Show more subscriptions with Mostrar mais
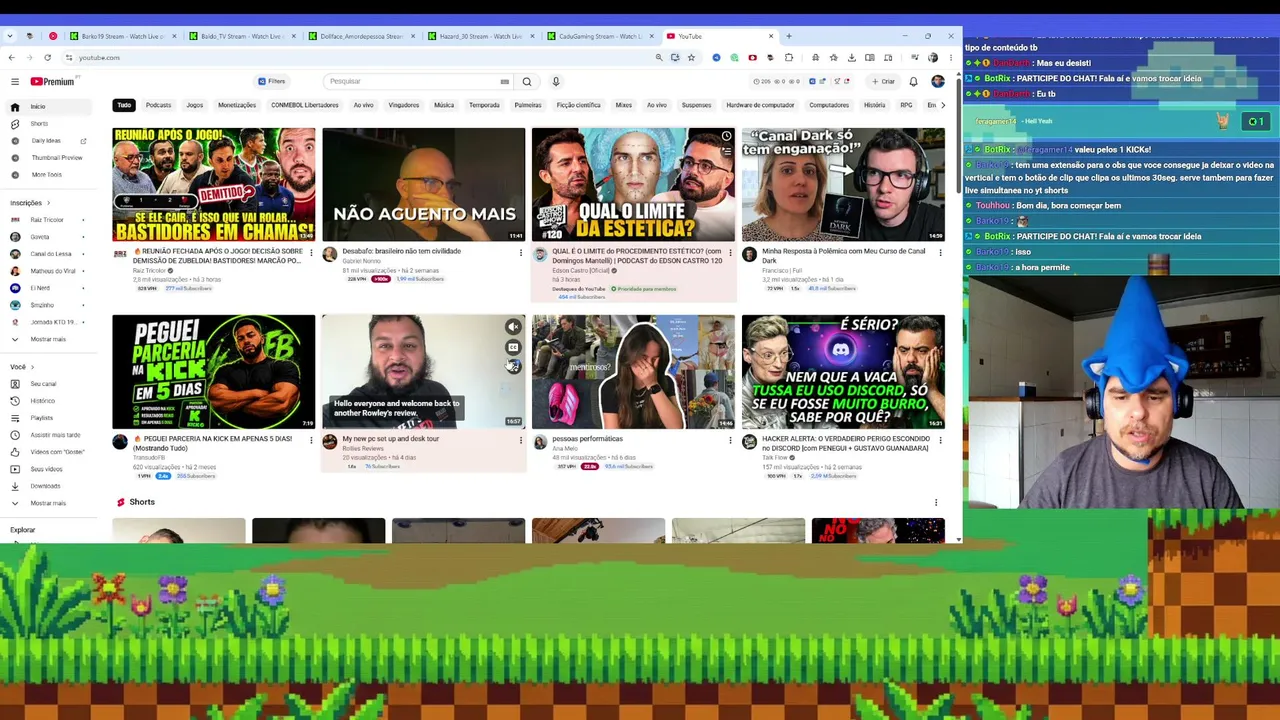The width and height of the screenshot is (1280, 720). 48,339
